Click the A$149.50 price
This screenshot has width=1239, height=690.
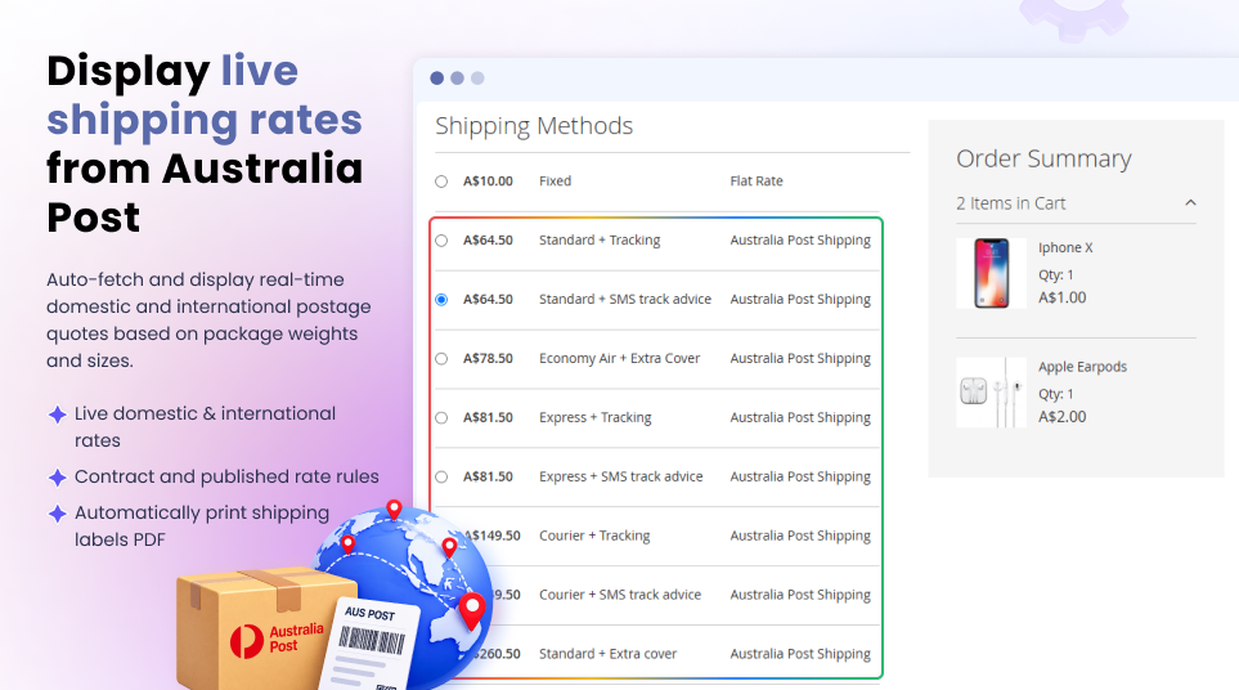point(494,536)
